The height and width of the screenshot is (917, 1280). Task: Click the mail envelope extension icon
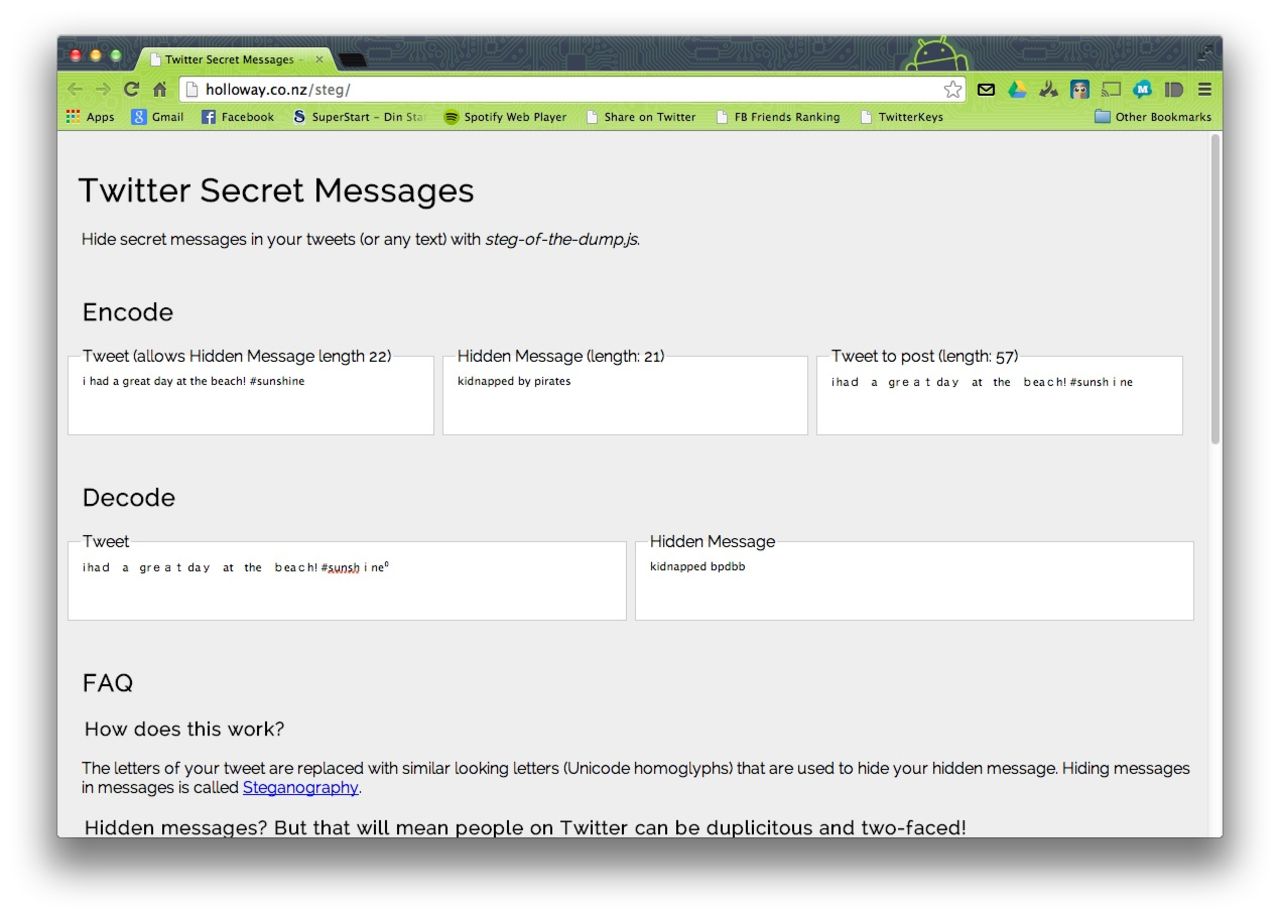(986, 89)
